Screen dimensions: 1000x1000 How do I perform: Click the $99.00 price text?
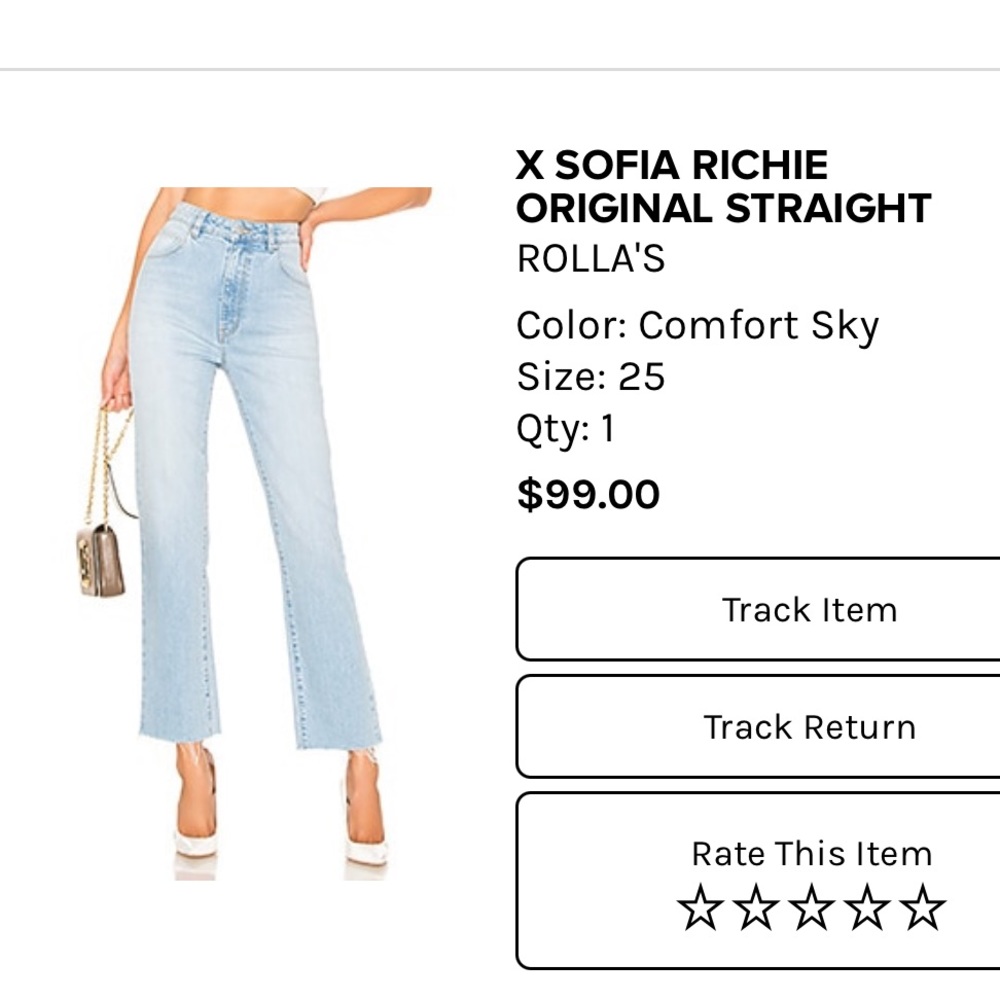(587, 493)
